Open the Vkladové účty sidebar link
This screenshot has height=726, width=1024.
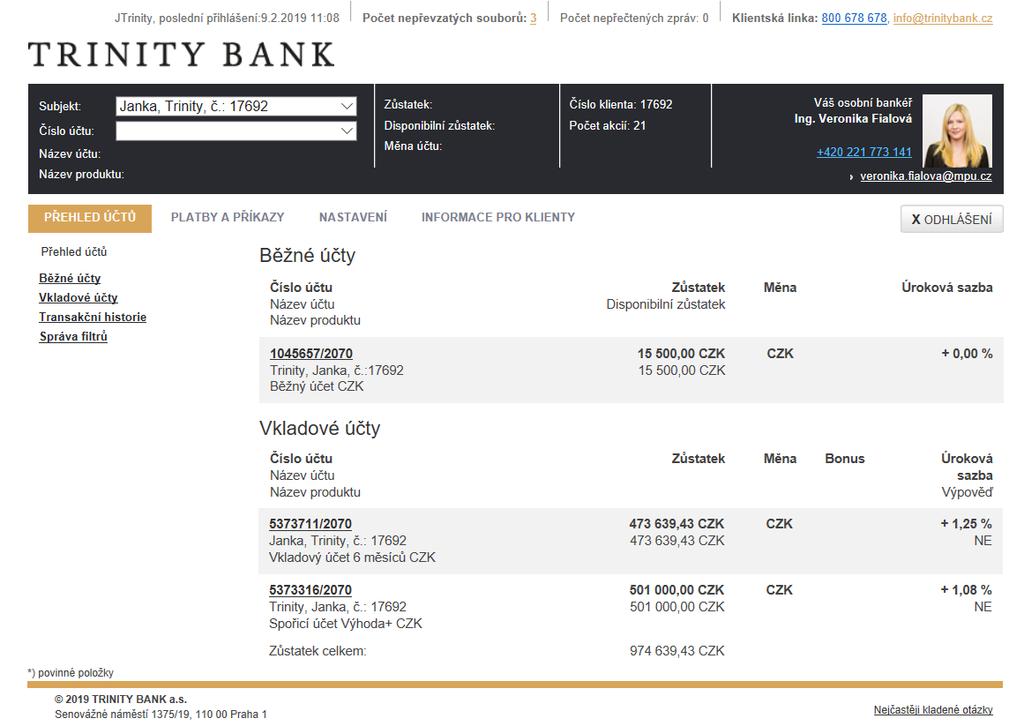coord(78,298)
